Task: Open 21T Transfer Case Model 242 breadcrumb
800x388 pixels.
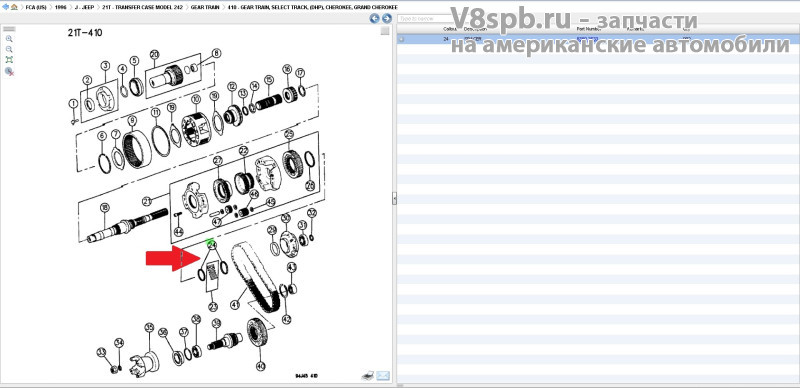Action: coord(142,7)
